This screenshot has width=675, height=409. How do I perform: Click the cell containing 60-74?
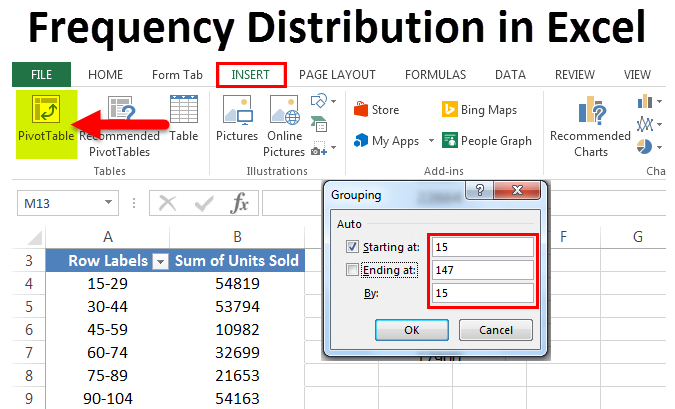[x=108, y=353]
